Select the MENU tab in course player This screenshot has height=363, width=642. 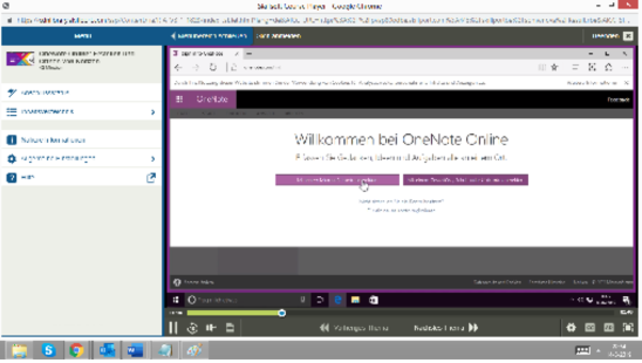click(x=83, y=36)
